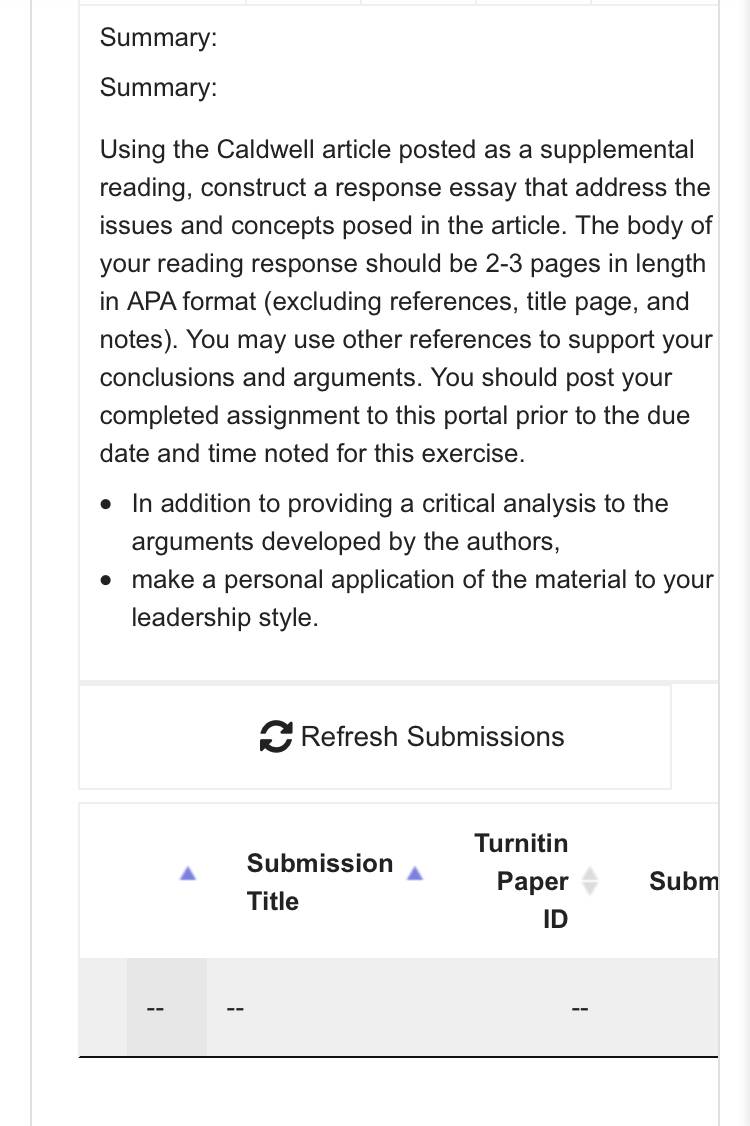Click the first dashed cell in shaded row
Image resolution: width=750 pixels, height=1126 pixels.
(x=155, y=1008)
